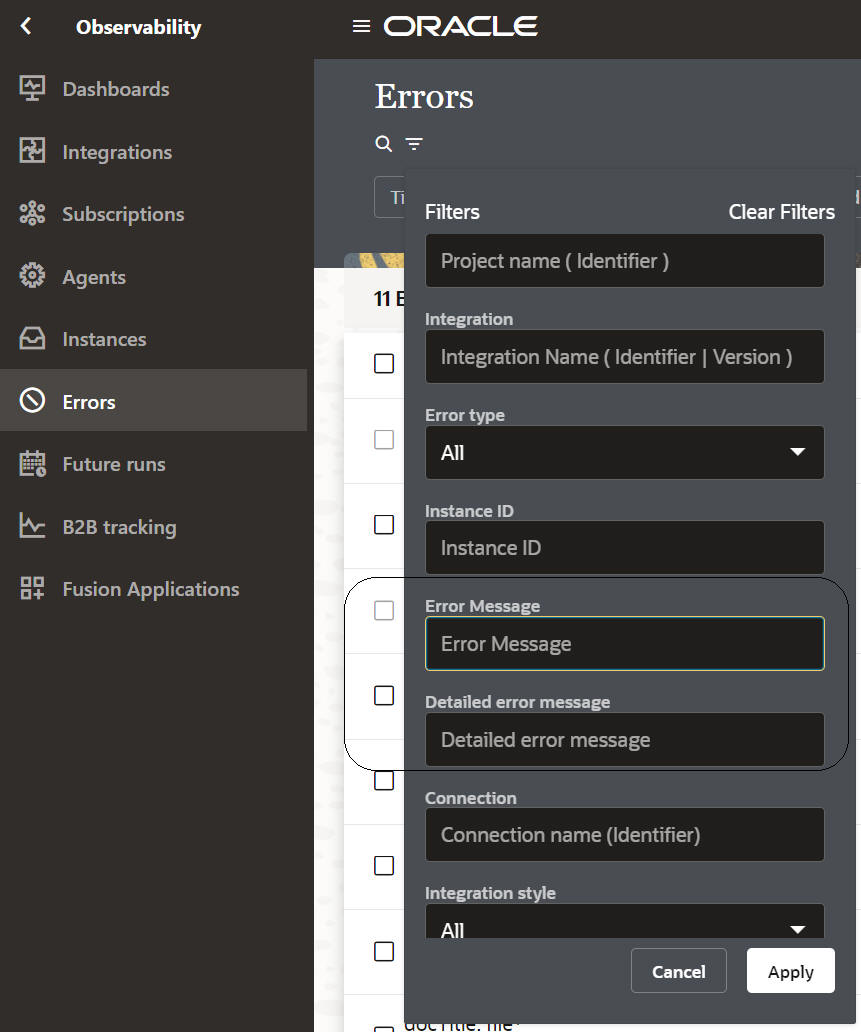
Task: Click the Future runs calendar icon
Action: 32,463
